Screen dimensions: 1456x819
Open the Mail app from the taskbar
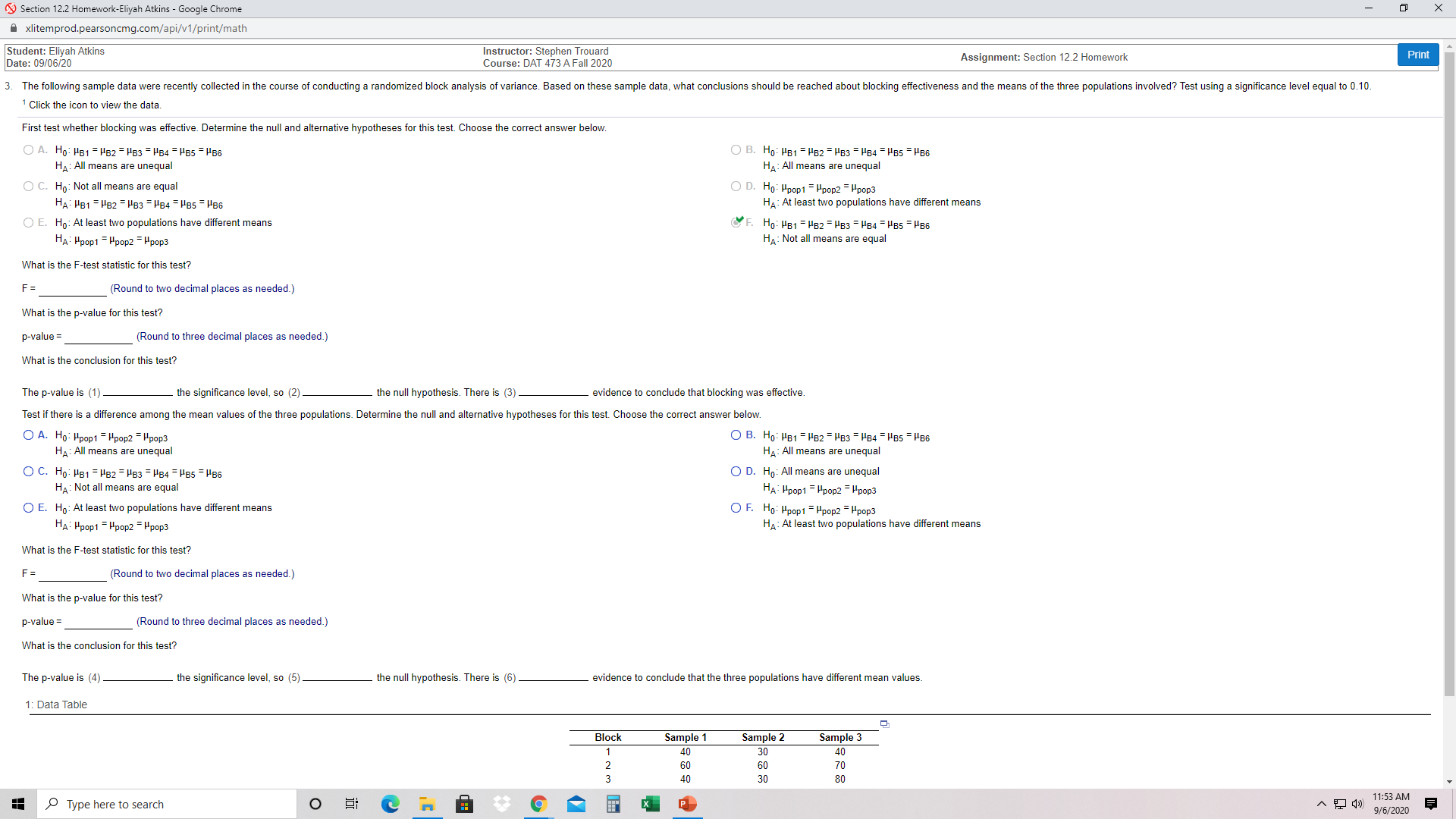click(x=576, y=804)
